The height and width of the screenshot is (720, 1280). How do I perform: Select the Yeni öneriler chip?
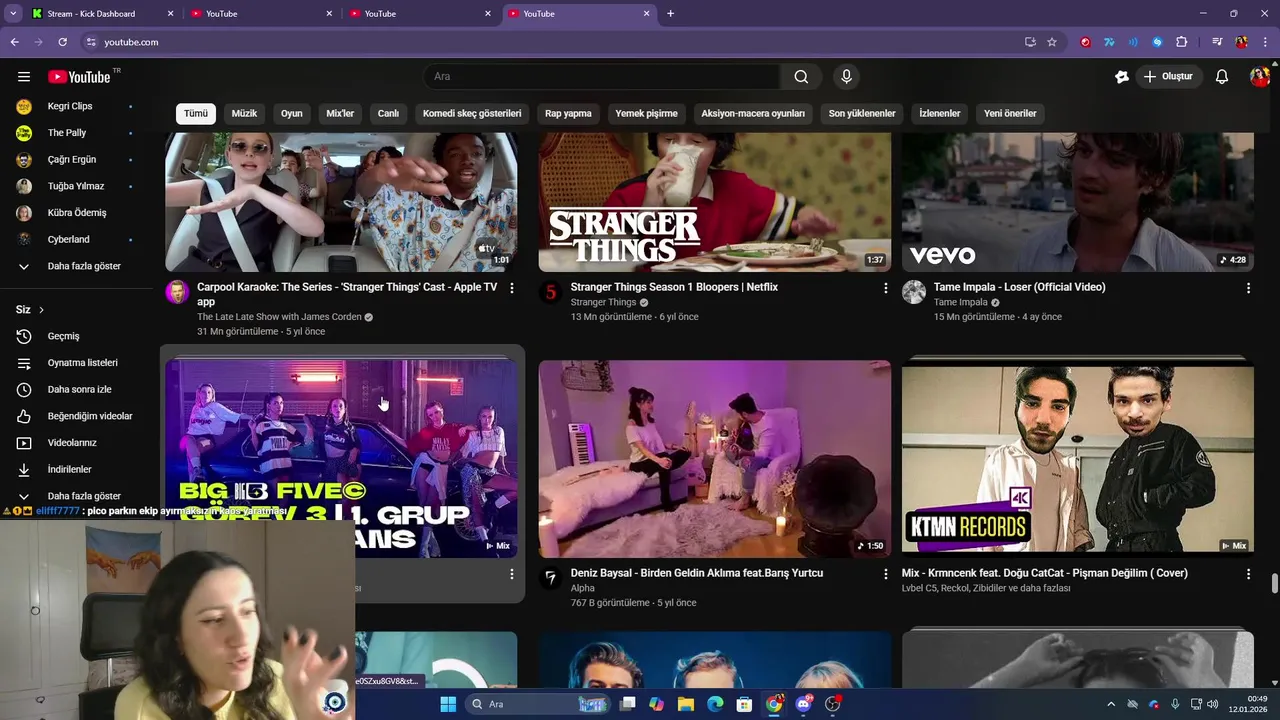[1010, 113]
